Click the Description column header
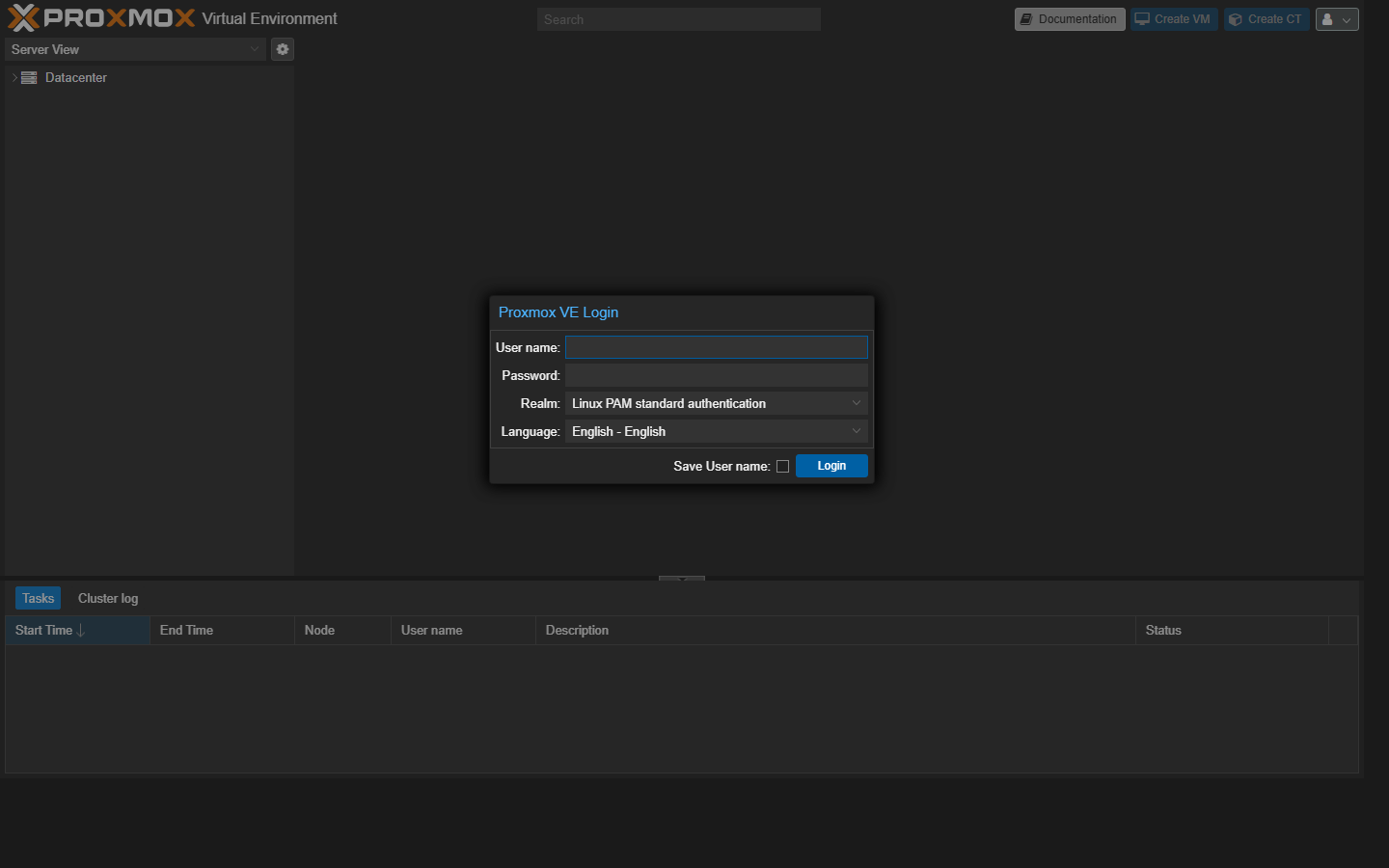This screenshot has width=1389, height=868. coord(835,630)
